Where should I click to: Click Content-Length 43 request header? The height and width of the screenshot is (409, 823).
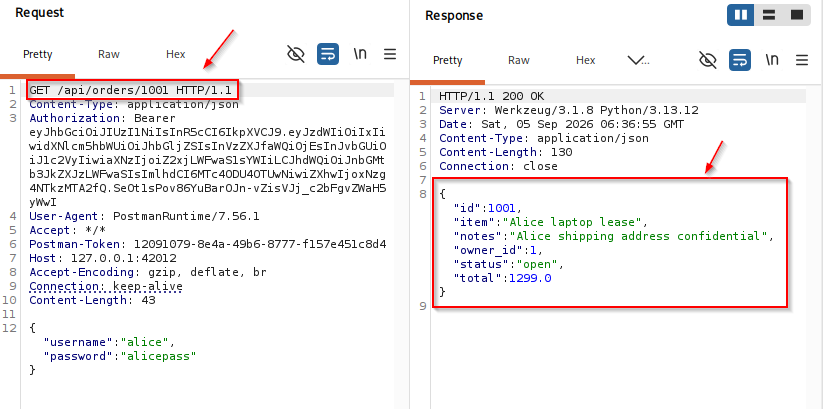pyautogui.click(x=92, y=300)
